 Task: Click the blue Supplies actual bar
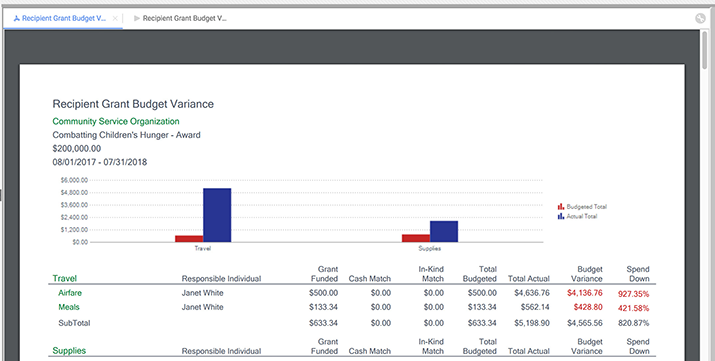pyautogui.click(x=444, y=232)
